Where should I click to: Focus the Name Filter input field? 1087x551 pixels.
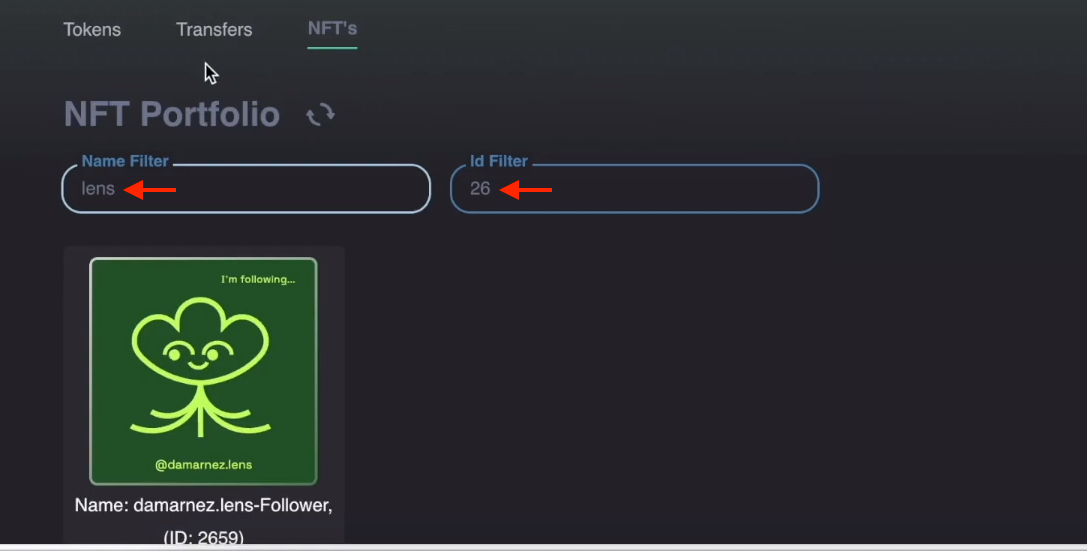pyautogui.click(x=246, y=189)
